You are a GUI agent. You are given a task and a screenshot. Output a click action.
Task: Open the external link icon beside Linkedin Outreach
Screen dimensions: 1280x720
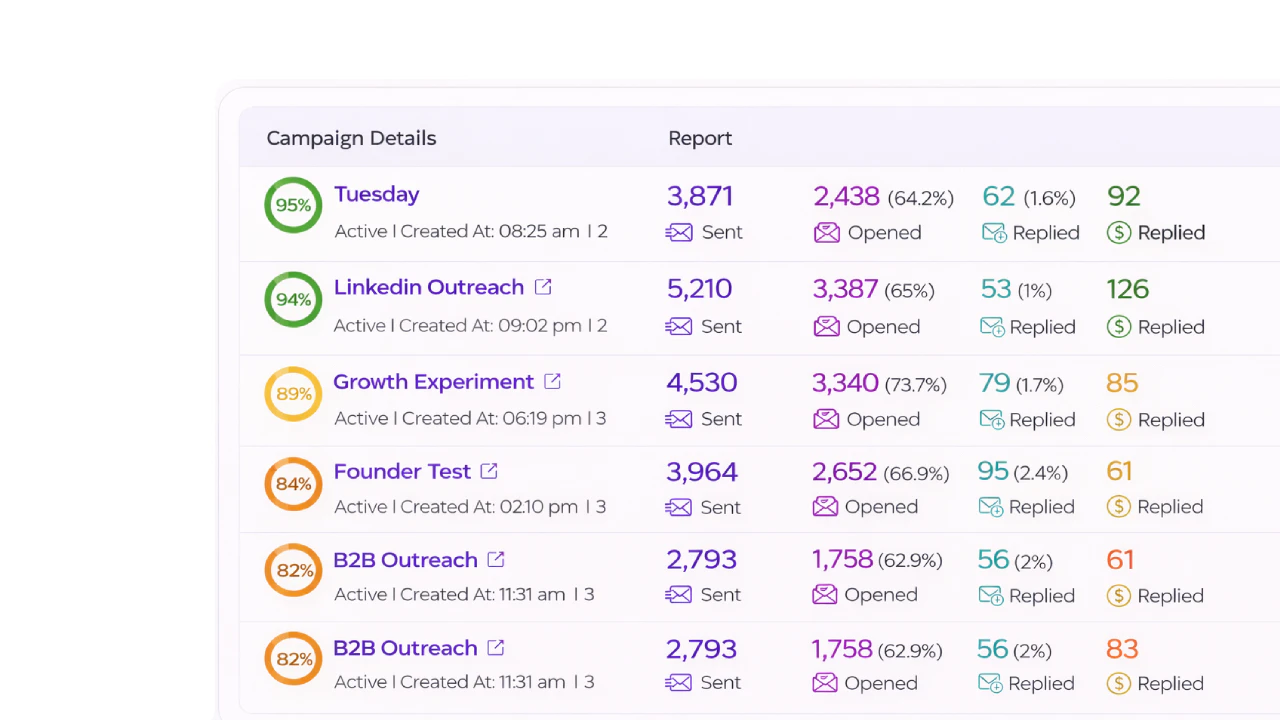[543, 287]
